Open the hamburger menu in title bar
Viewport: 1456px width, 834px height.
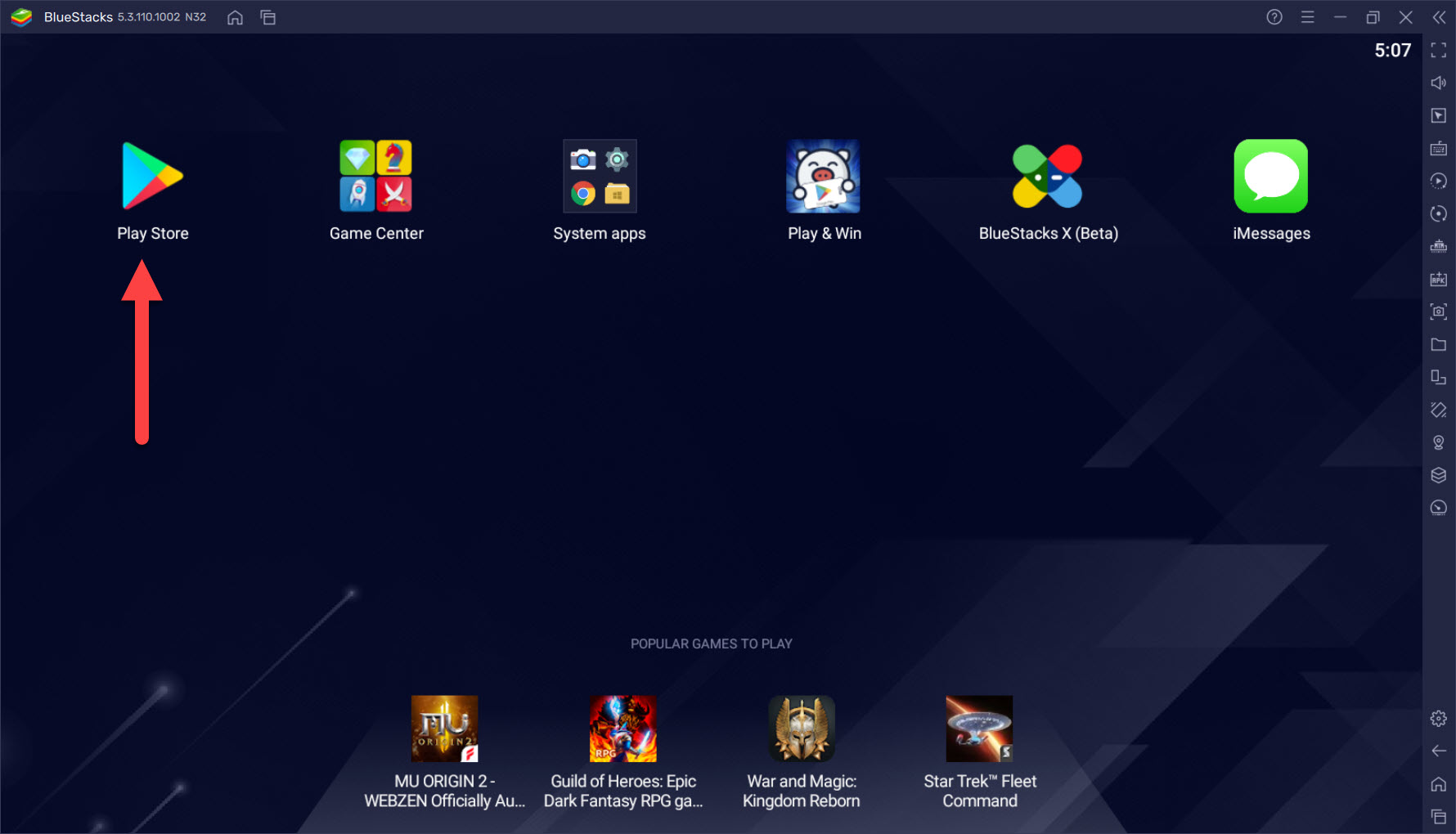[x=1308, y=17]
